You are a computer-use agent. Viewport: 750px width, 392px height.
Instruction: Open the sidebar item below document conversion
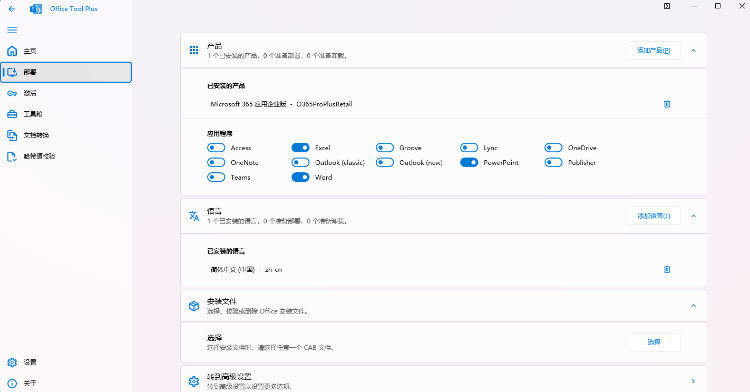(66, 156)
